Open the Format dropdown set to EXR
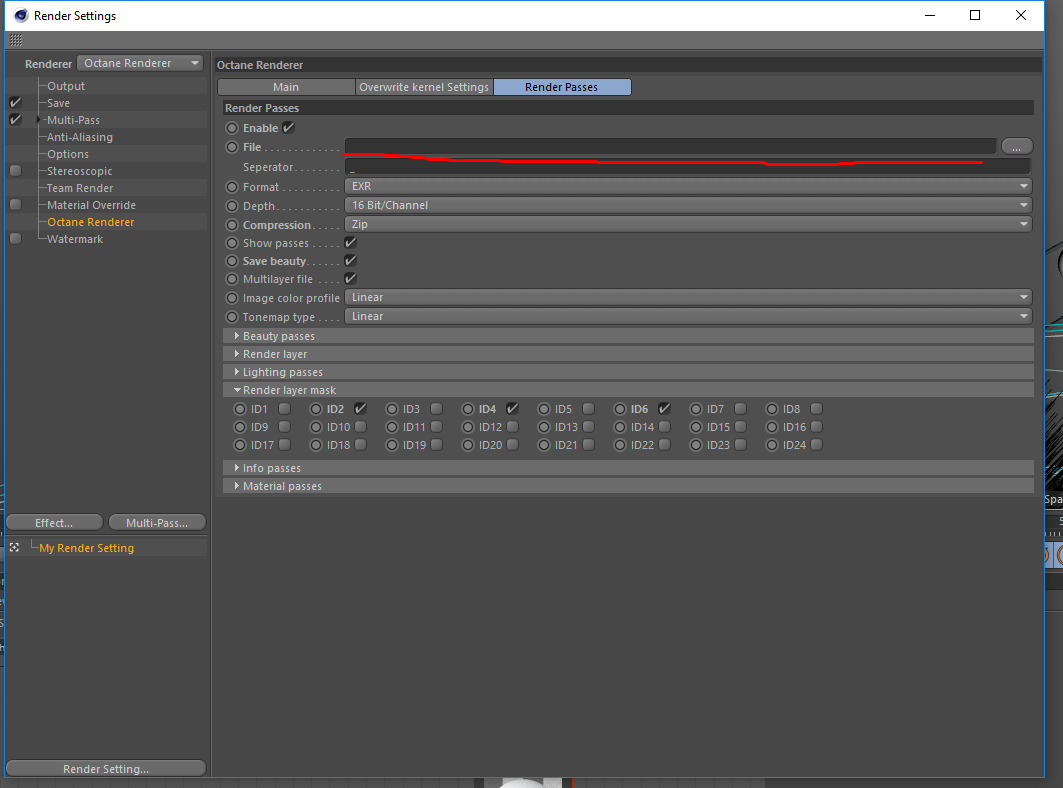 coord(688,186)
